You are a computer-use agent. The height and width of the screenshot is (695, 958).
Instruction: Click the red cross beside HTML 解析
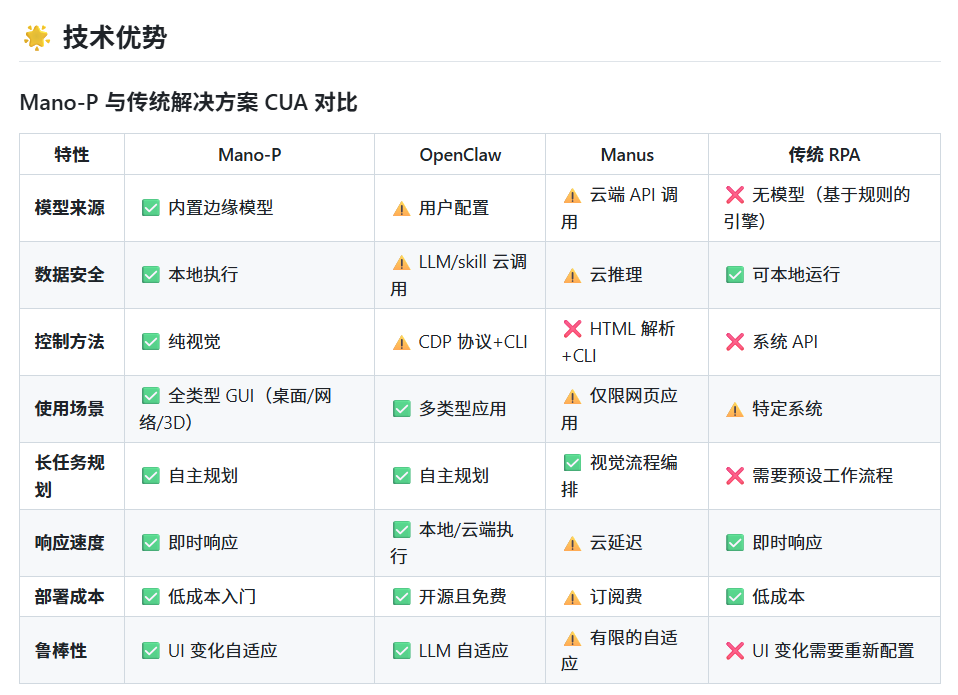572,329
